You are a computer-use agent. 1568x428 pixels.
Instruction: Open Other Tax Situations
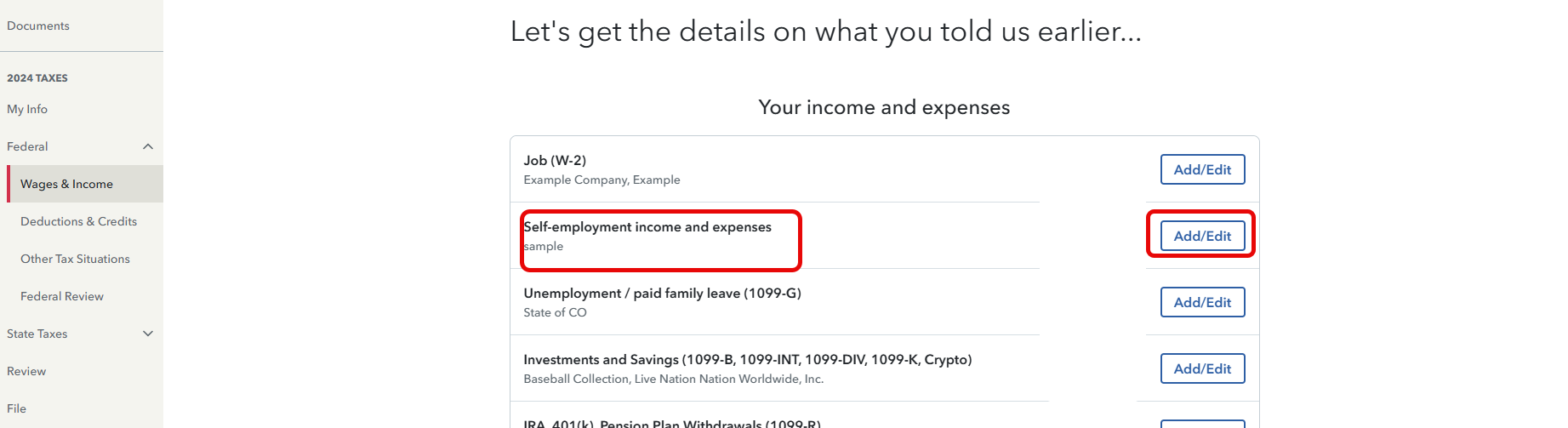pyautogui.click(x=75, y=259)
